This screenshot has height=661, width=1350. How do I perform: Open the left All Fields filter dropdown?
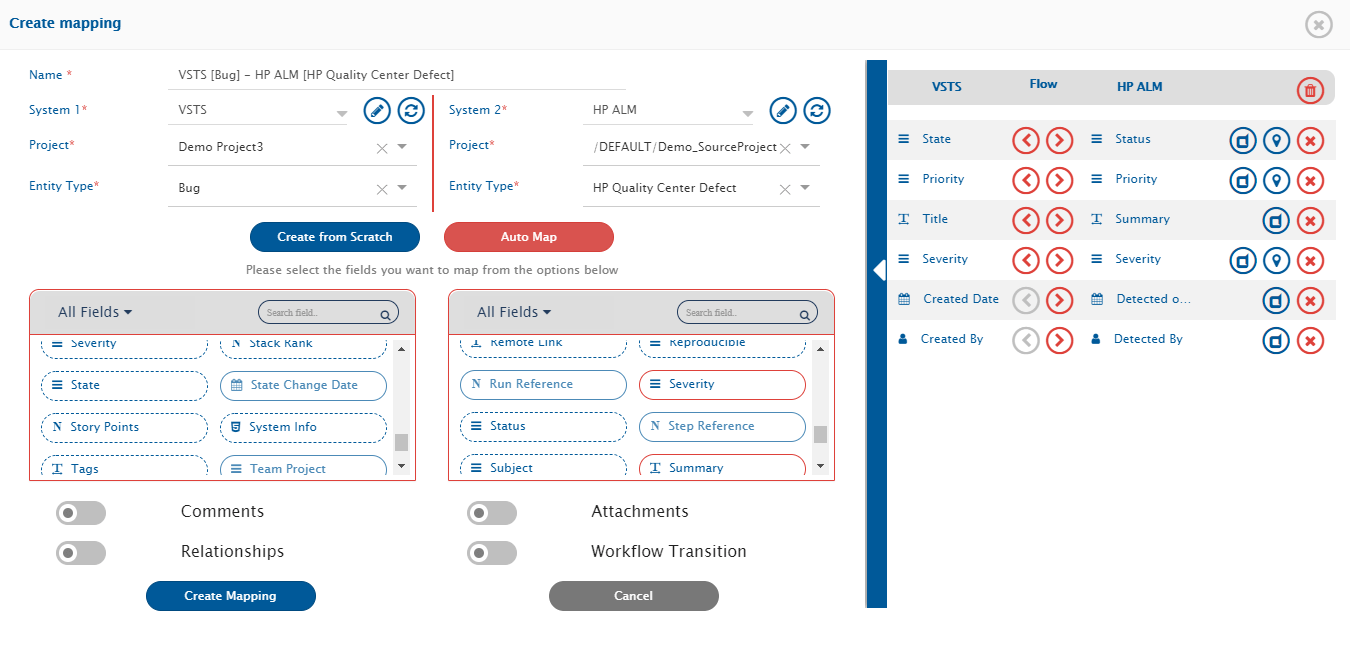pyautogui.click(x=95, y=312)
